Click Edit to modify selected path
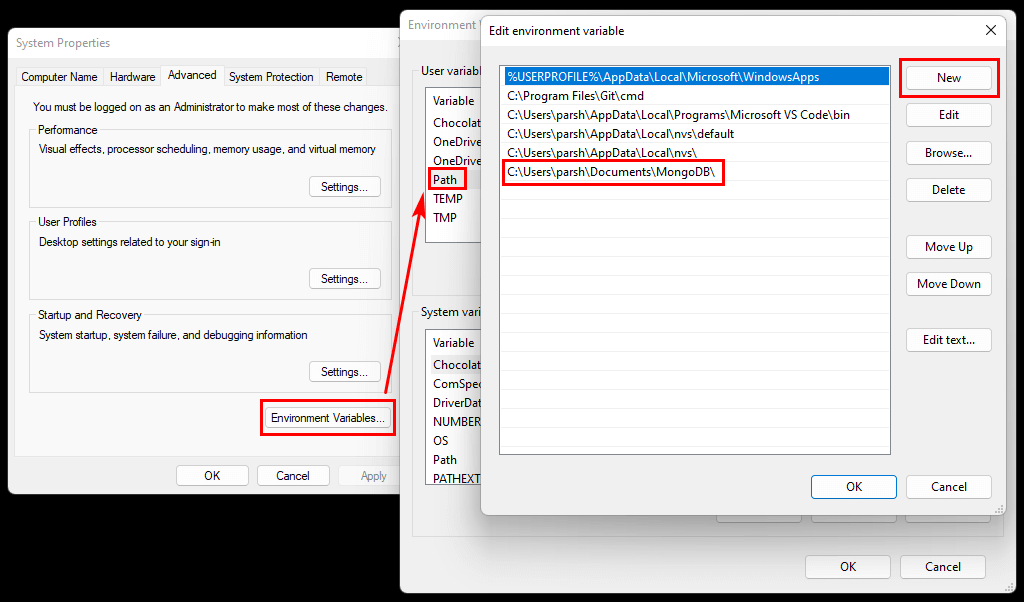Viewport: 1024px width, 602px height. click(947, 115)
